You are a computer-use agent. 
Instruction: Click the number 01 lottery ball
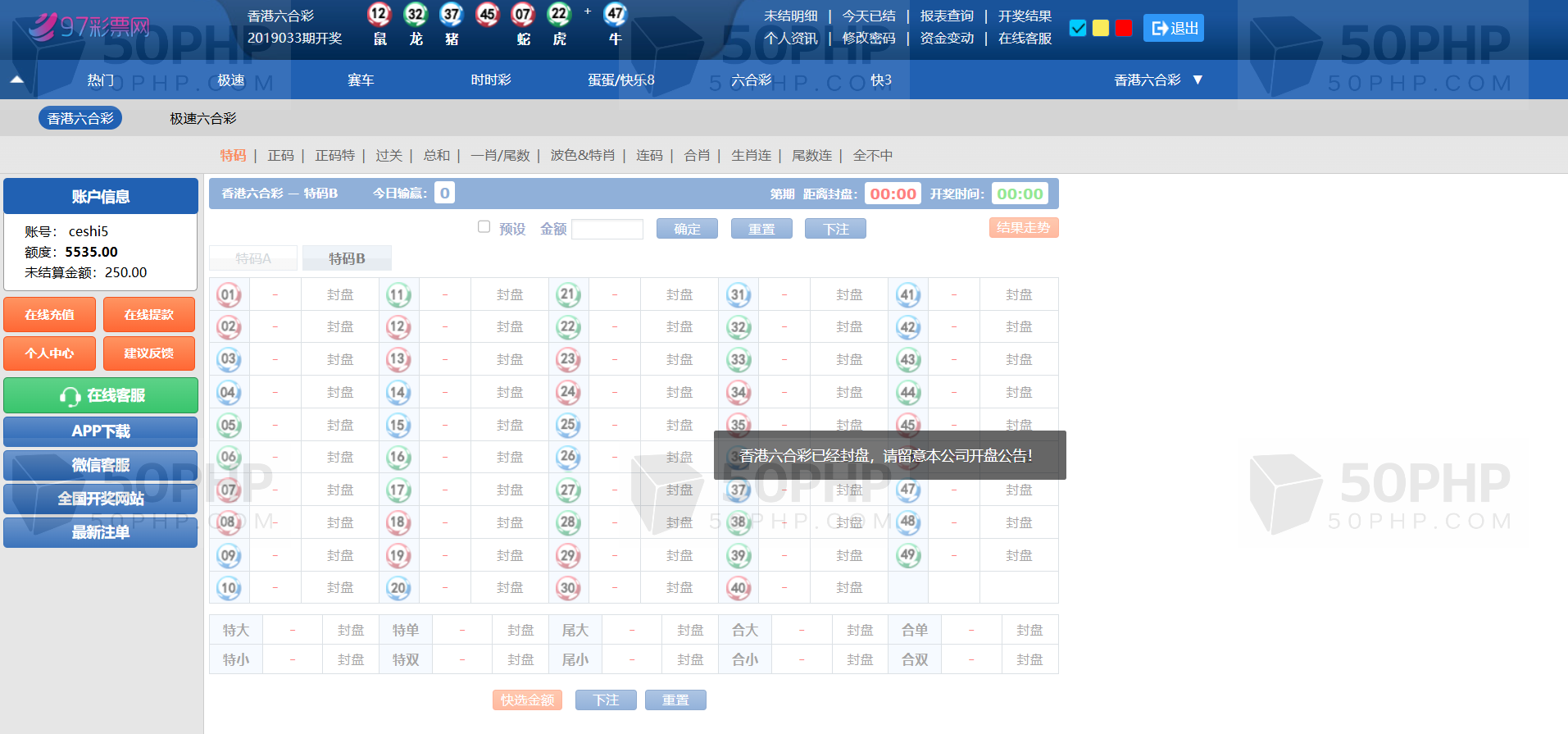(x=229, y=294)
